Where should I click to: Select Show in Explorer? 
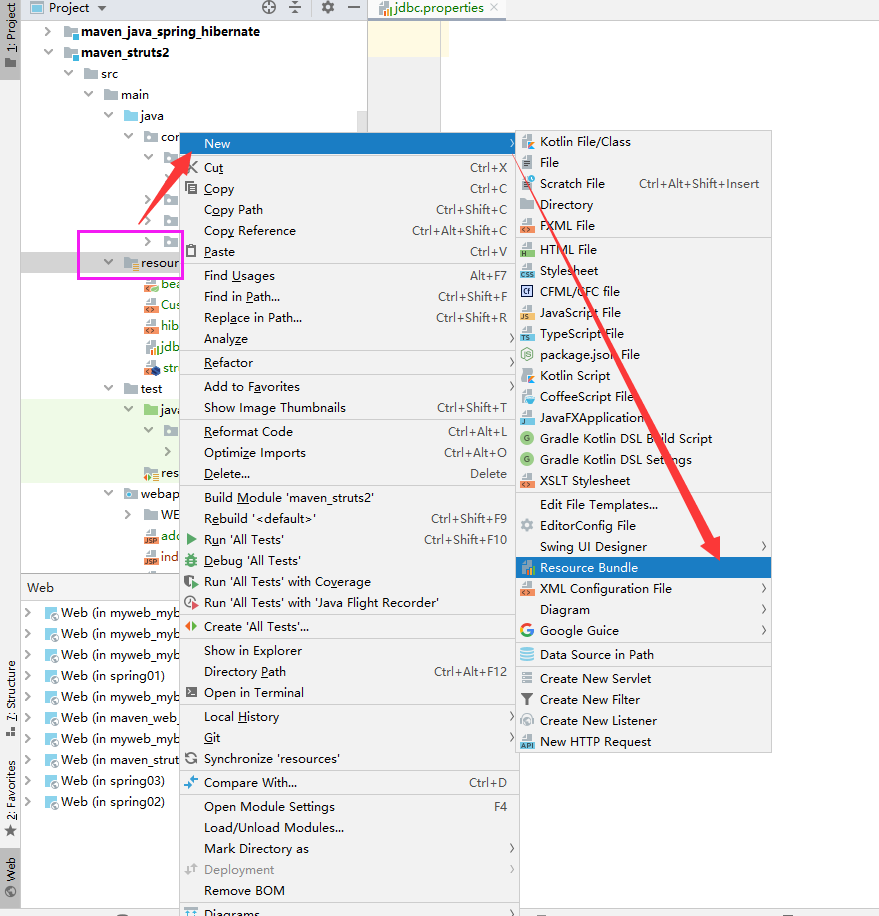pyautogui.click(x=349, y=651)
